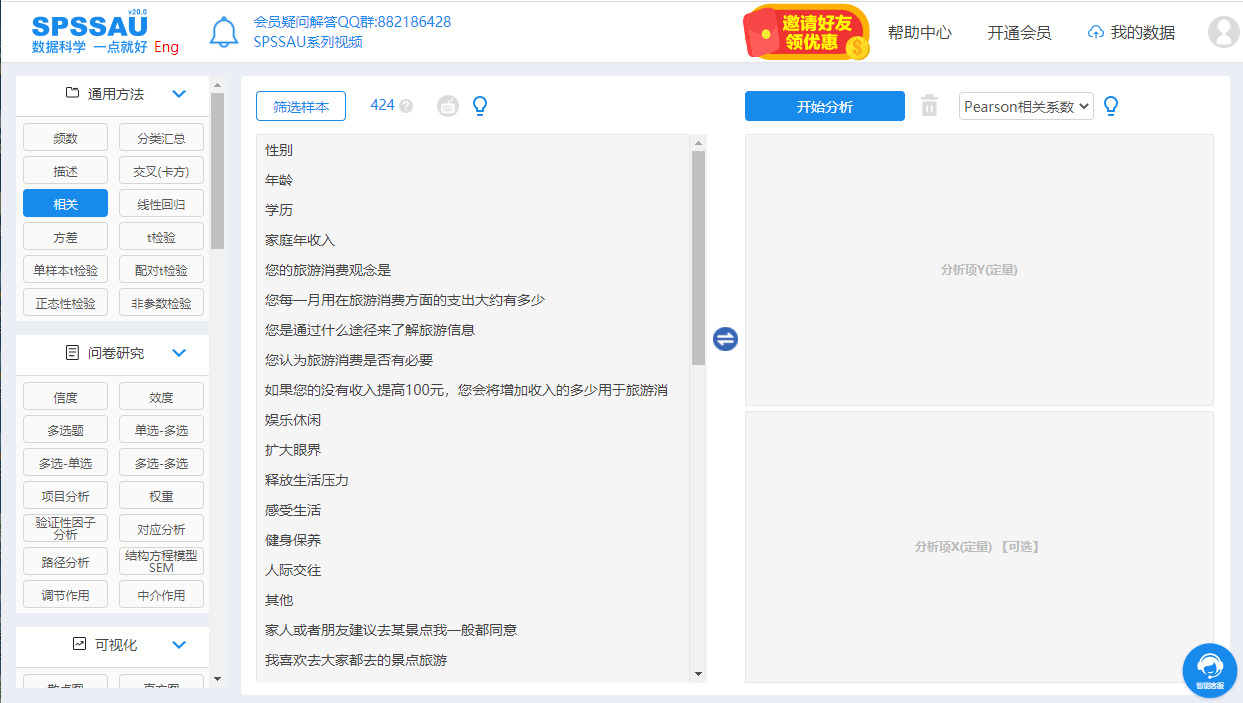Open the 智能客服 chat bubble
This screenshot has width=1243, height=703.
[1210, 670]
